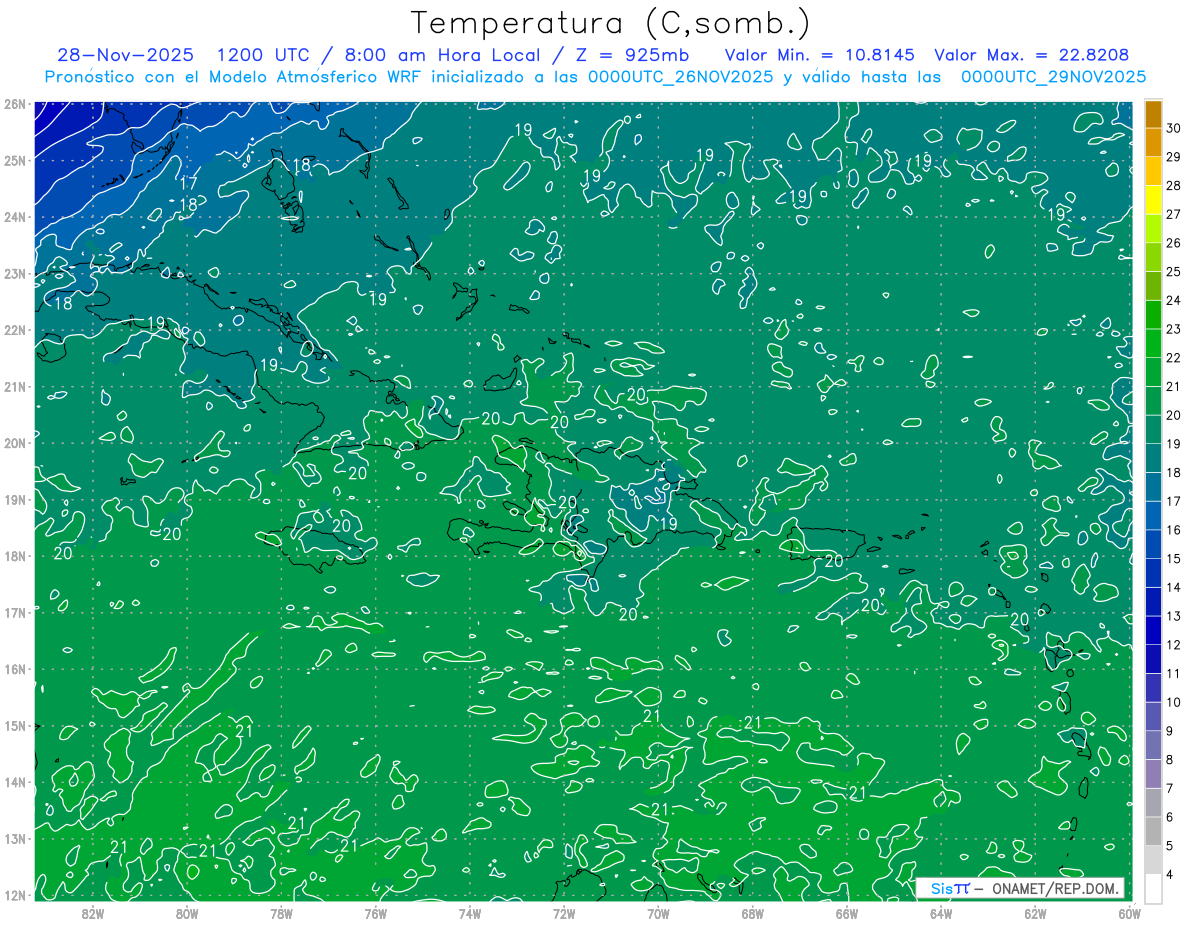Click the "1200 UTC" time text
Image resolution: width=1200 pixels, height=927 pixels.
tap(265, 55)
